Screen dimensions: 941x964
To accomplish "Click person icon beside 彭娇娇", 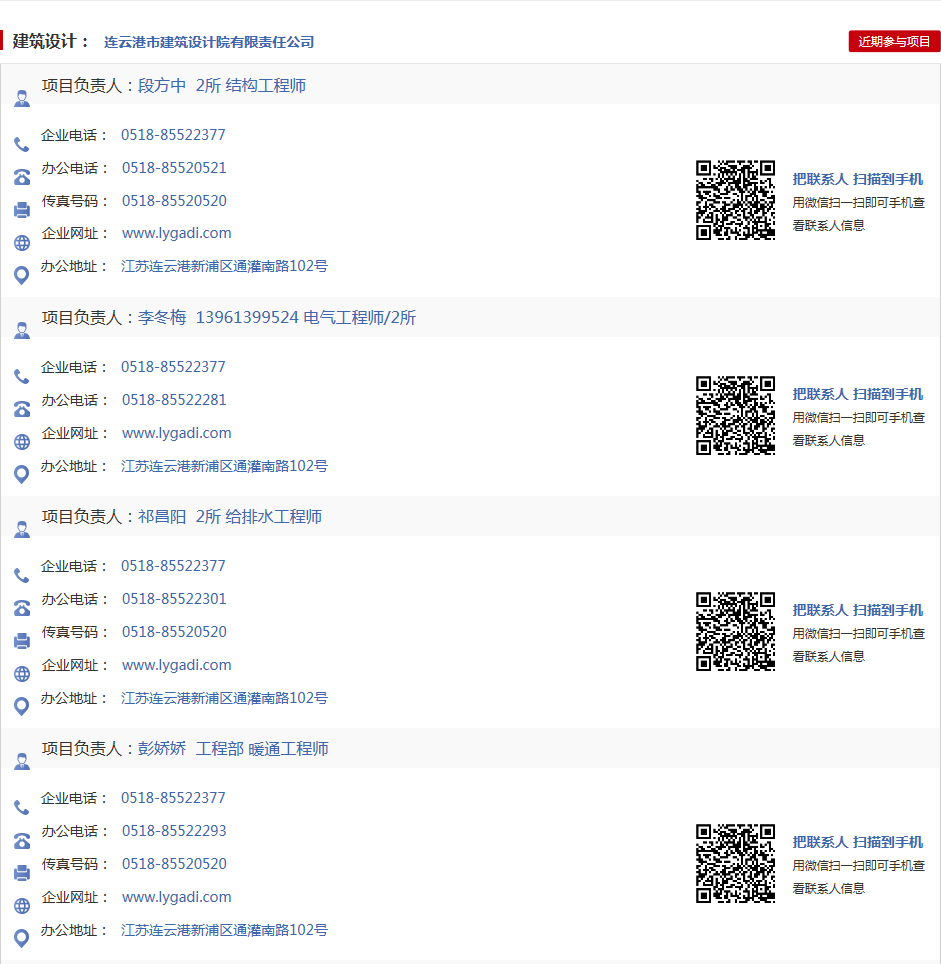I will pos(22,761).
